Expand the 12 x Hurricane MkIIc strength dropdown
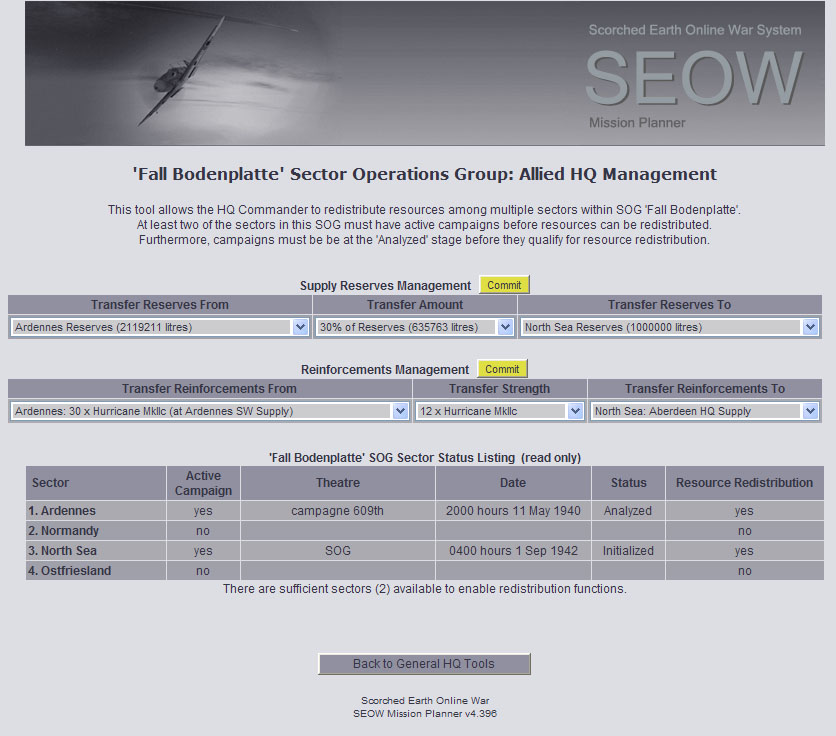The width and height of the screenshot is (836, 736). (x=500, y=411)
